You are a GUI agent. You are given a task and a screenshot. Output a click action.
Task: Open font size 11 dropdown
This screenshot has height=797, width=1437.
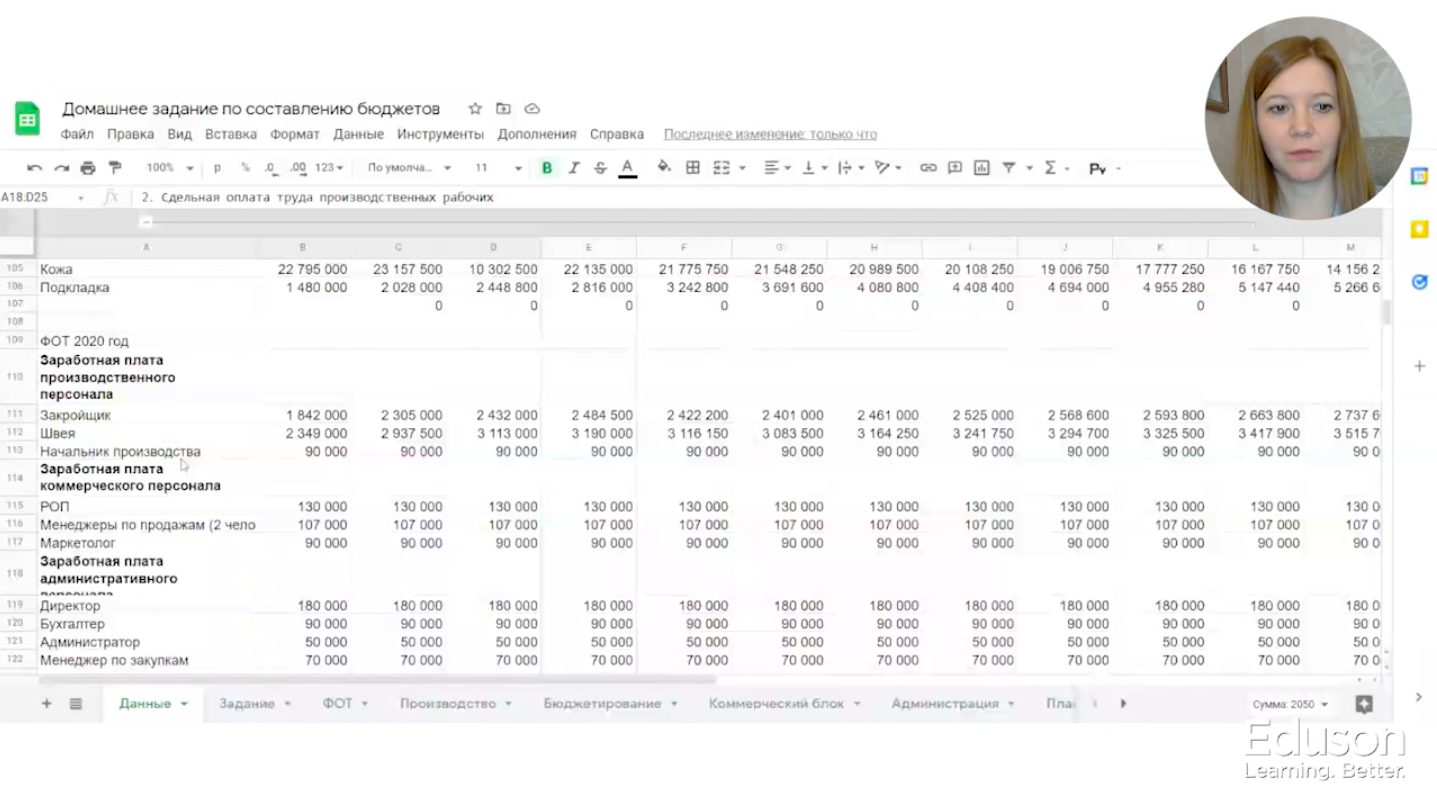498,168
